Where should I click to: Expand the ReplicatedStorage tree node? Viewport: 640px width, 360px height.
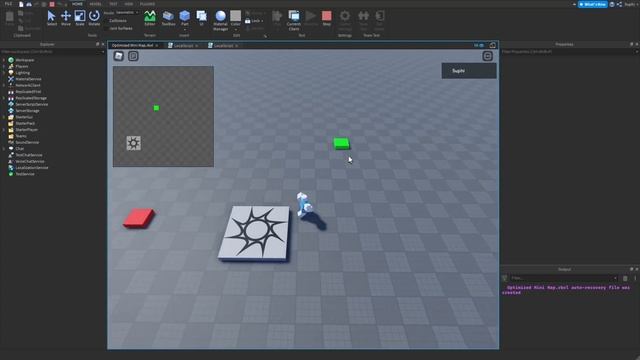[x=4, y=98]
